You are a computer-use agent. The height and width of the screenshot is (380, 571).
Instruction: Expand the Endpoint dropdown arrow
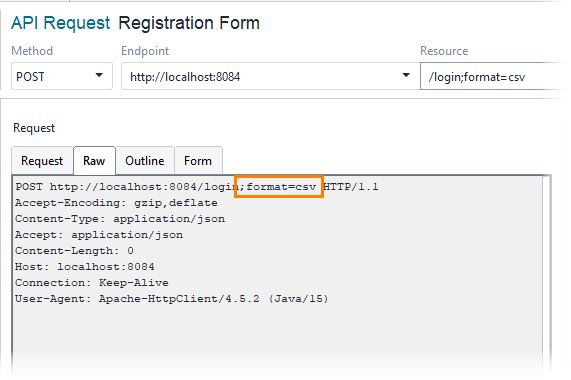[406, 75]
